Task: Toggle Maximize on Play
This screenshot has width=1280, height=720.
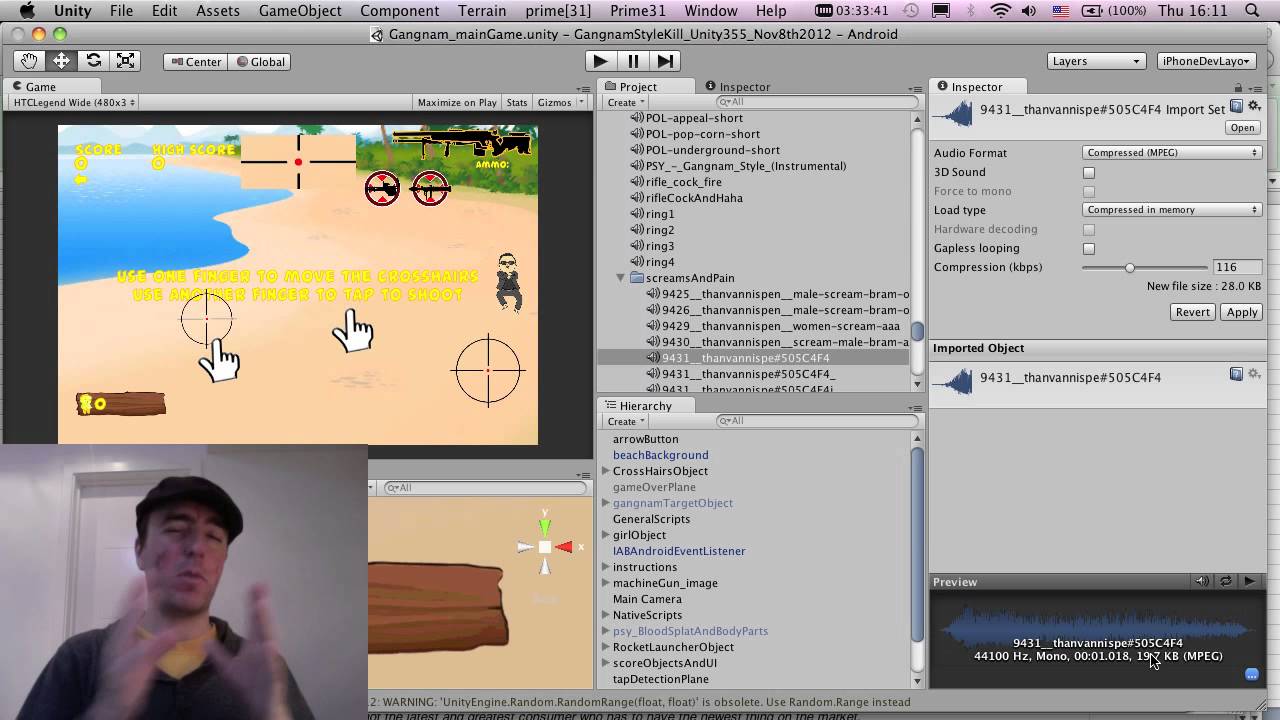Action: pyautogui.click(x=457, y=102)
